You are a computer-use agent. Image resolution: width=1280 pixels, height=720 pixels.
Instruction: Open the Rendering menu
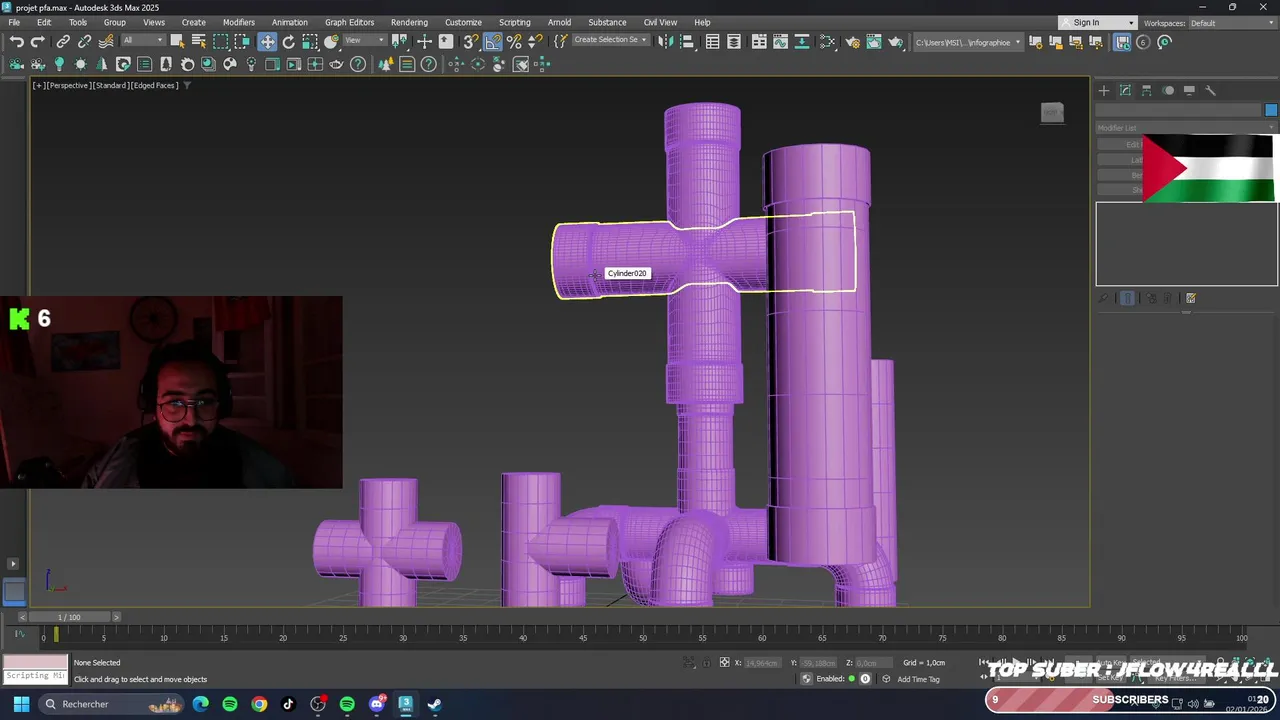pos(409,22)
